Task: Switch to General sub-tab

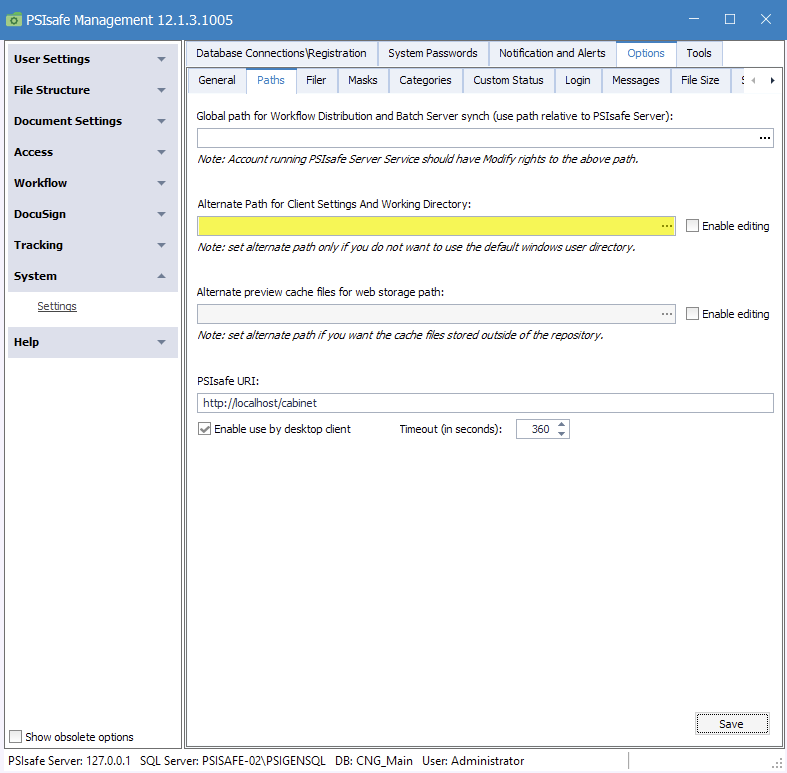Action: [x=217, y=80]
